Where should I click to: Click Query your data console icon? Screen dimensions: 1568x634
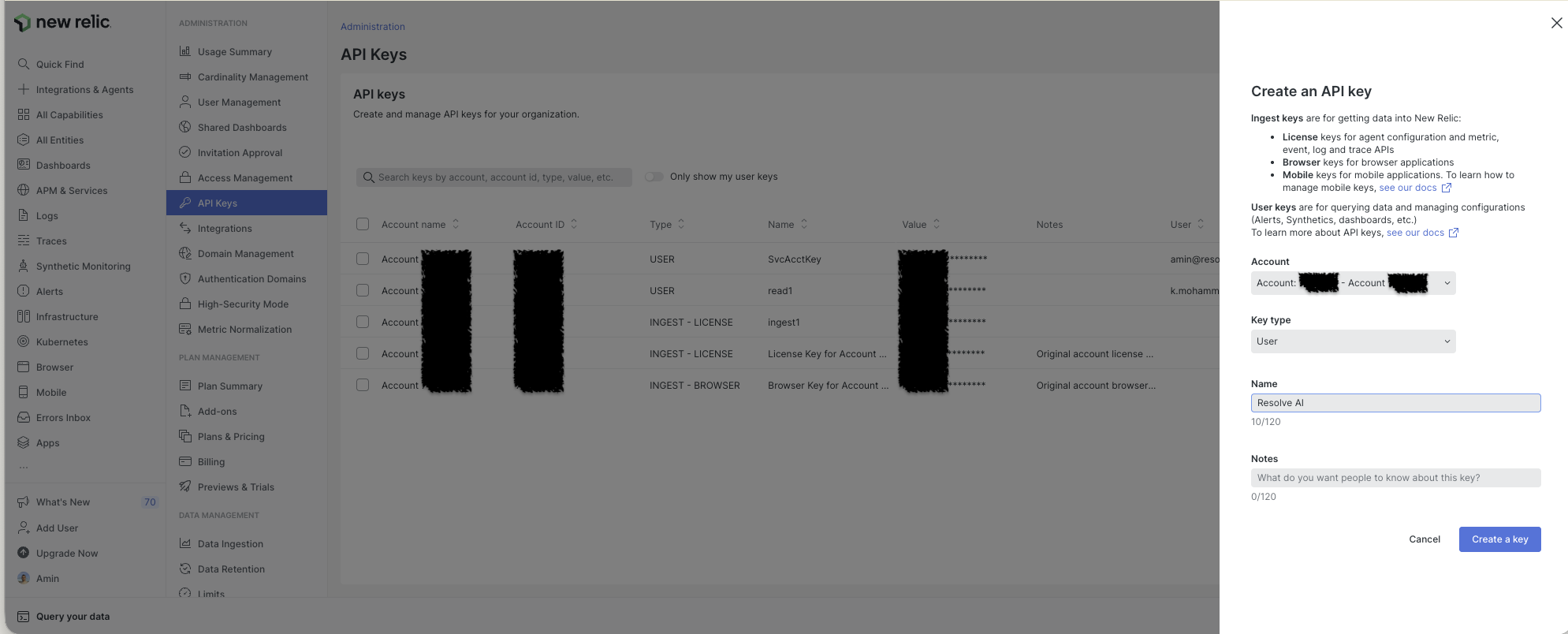[24, 617]
